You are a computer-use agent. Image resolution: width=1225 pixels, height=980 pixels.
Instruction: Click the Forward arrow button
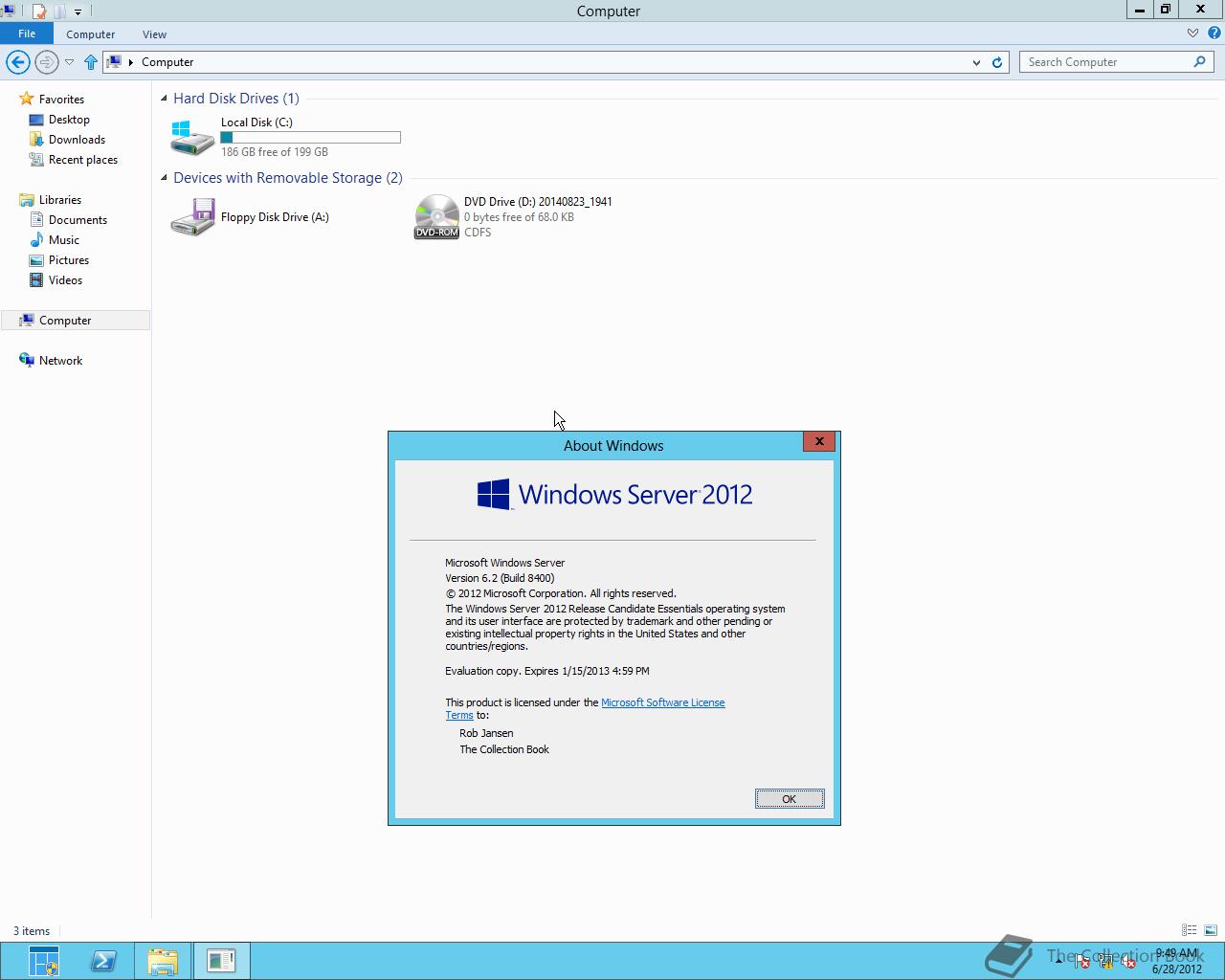pos(46,62)
